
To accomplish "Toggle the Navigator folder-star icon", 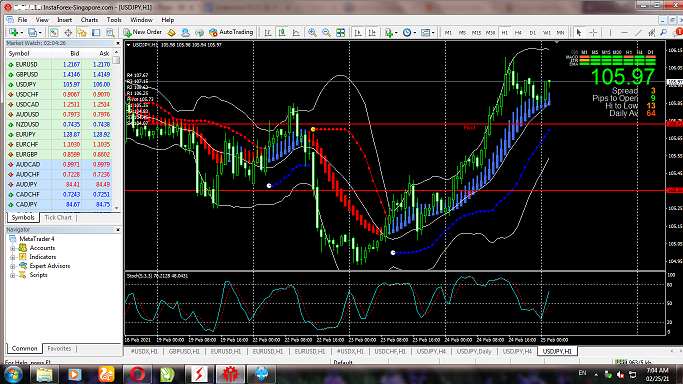I will click(x=82, y=33).
